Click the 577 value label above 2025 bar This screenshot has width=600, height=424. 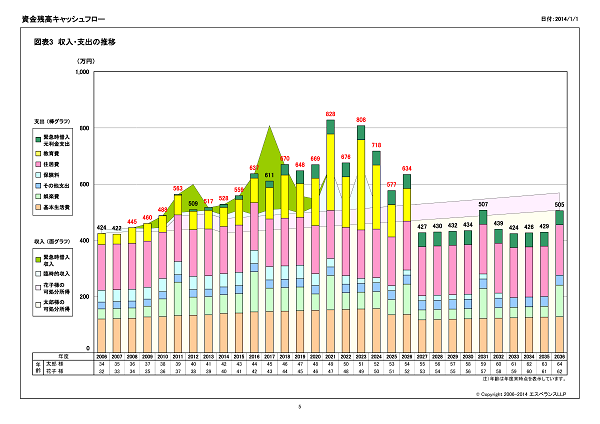point(391,185)
